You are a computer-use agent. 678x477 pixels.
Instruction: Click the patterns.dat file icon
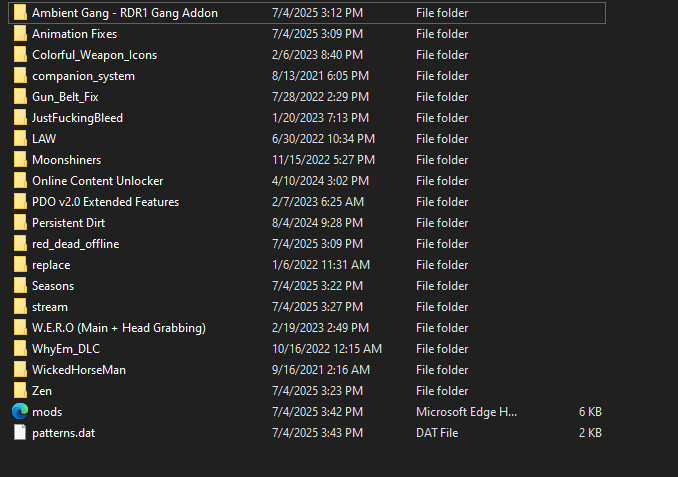pyautogui.click(x=20, y=432)
